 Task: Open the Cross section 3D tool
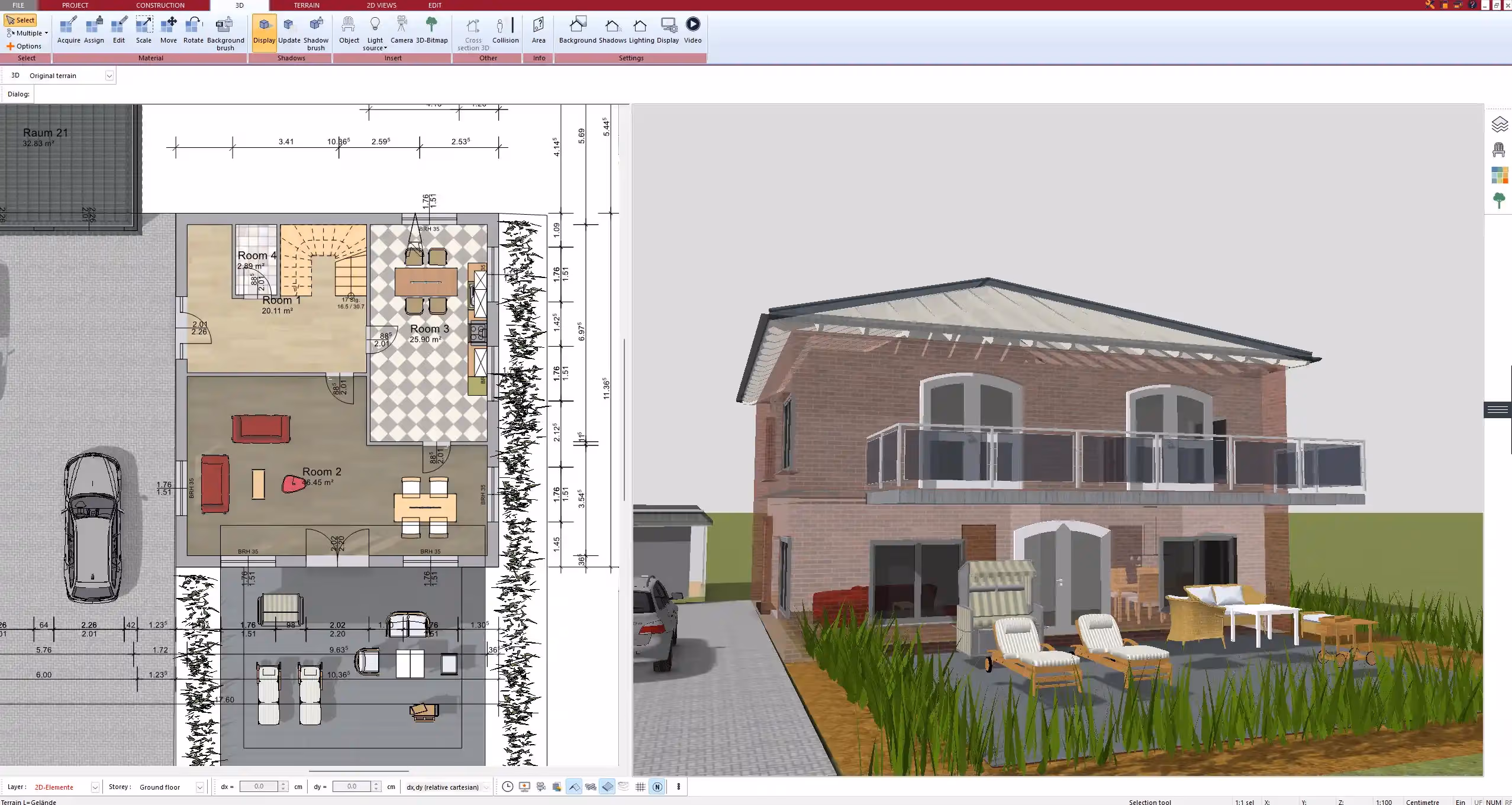[473, 34]
